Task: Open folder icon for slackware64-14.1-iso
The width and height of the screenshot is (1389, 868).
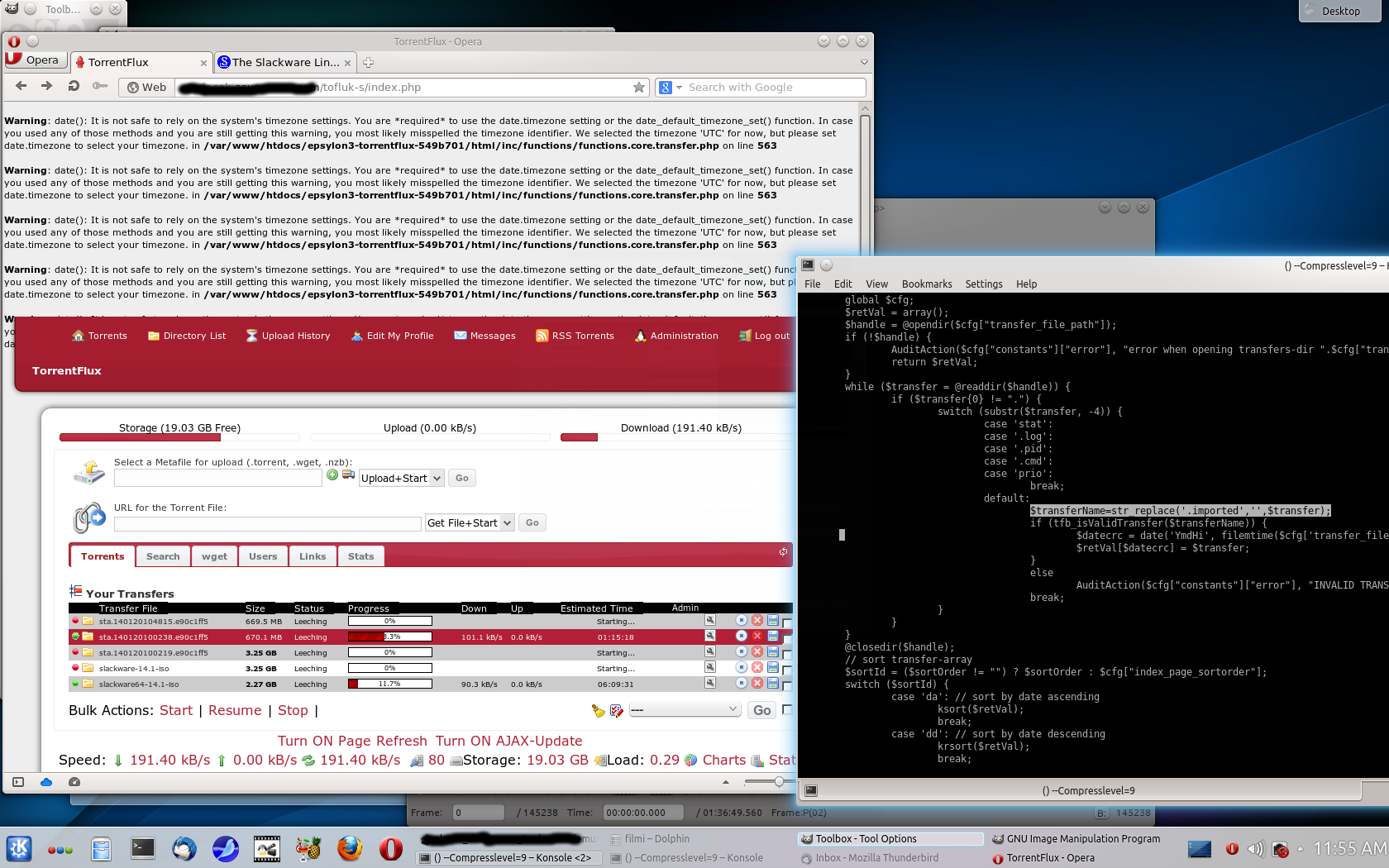Action: pos(88,684)
